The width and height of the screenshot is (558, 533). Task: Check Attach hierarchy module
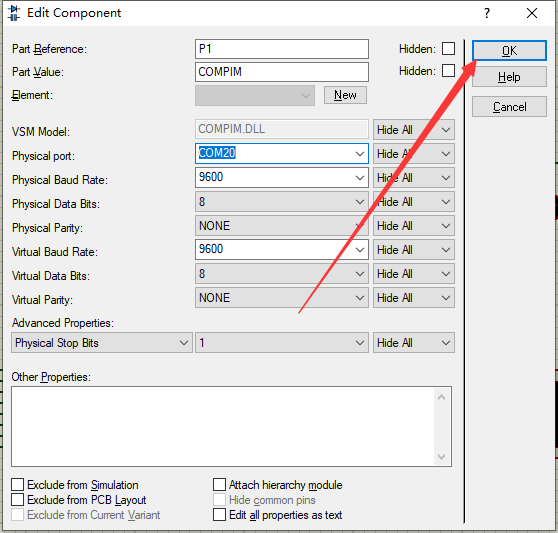219,485
